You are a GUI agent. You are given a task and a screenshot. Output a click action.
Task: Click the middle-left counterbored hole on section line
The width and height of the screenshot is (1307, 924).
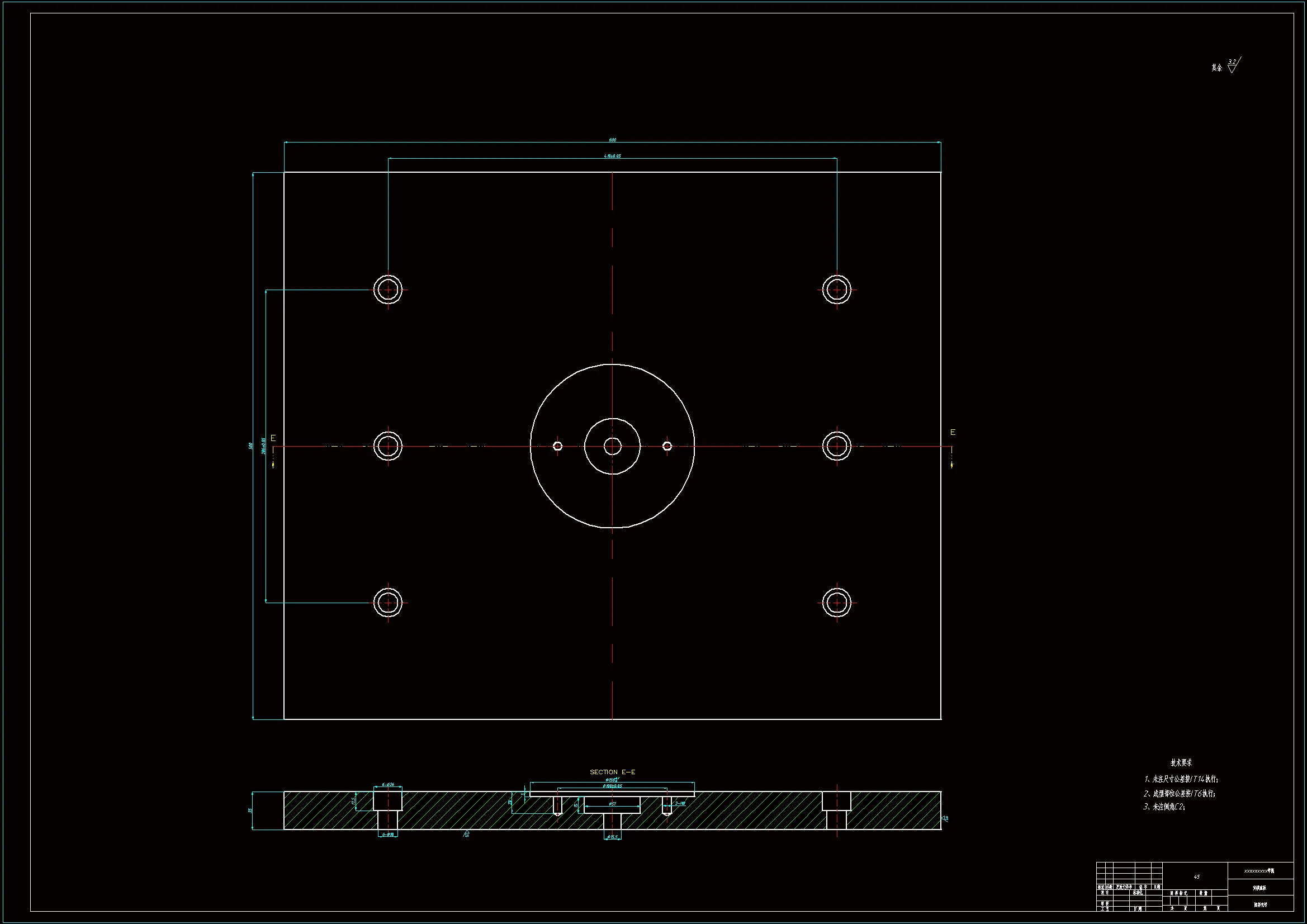[x=387, y=446]
